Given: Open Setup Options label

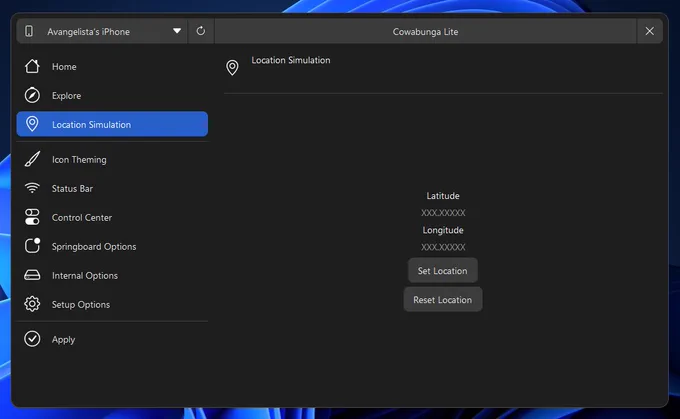Looking at the screenshot, I should 81,305.
